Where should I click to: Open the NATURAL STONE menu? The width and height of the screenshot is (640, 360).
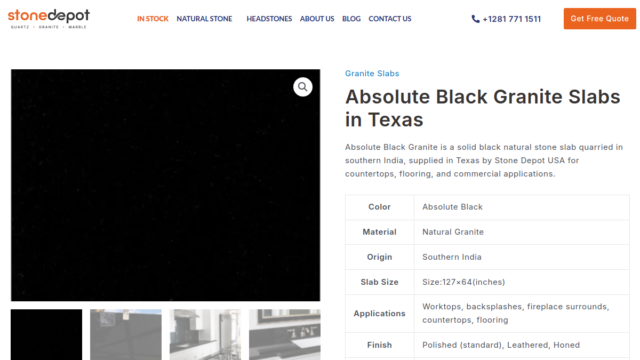(204, 19)
